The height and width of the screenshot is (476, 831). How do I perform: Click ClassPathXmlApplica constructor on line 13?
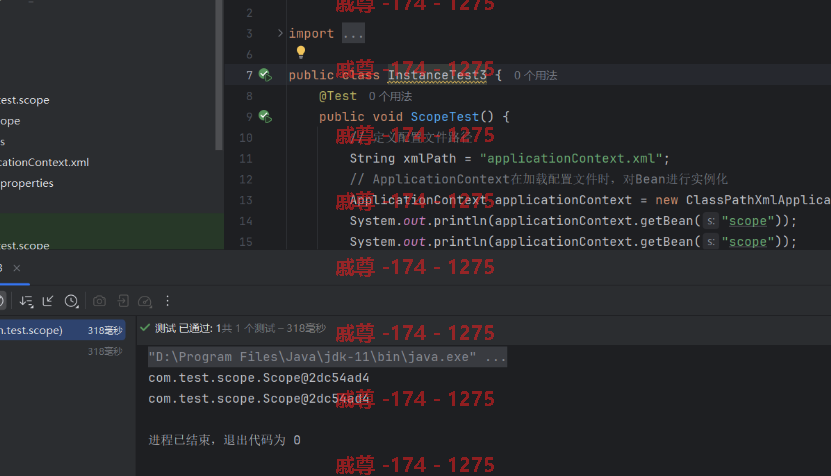(x=758, y=200)
